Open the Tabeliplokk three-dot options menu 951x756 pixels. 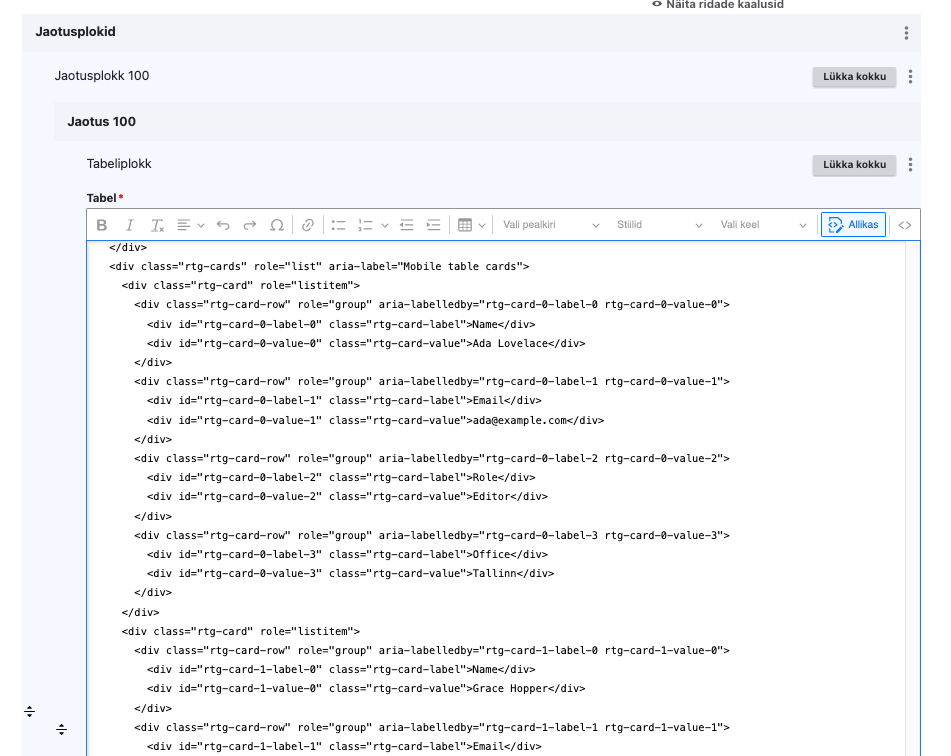tap(910, 165)
